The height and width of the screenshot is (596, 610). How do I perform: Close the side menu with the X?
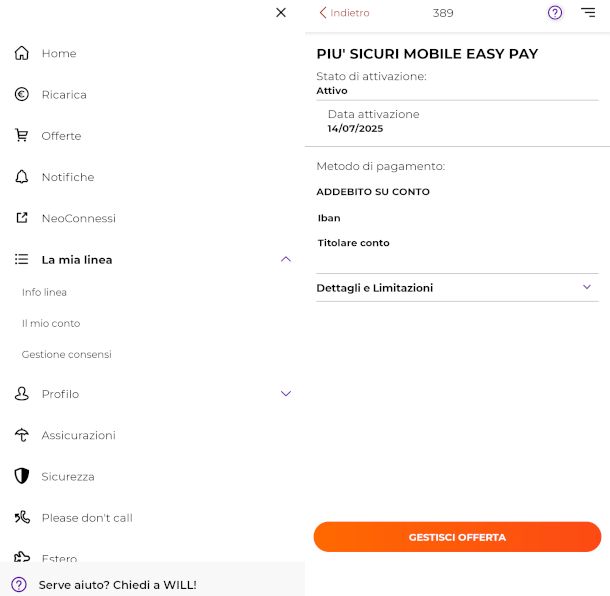(281, 13)
